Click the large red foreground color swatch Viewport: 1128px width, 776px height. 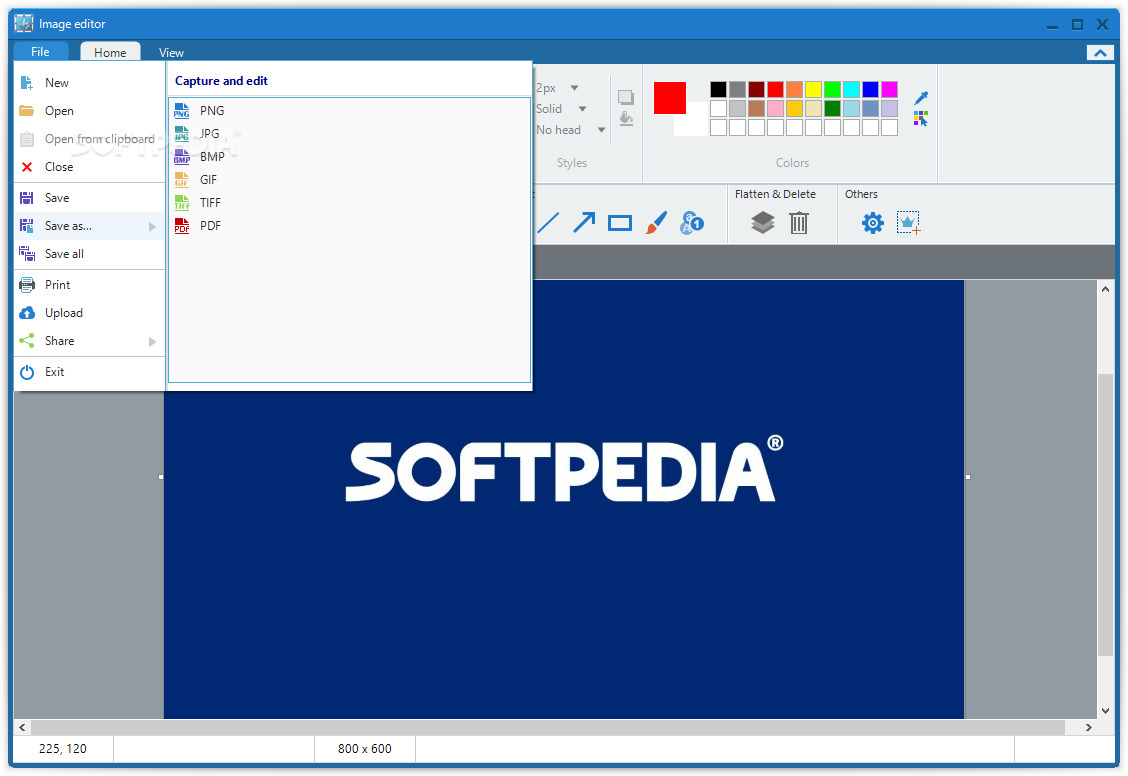coord(670,98)
